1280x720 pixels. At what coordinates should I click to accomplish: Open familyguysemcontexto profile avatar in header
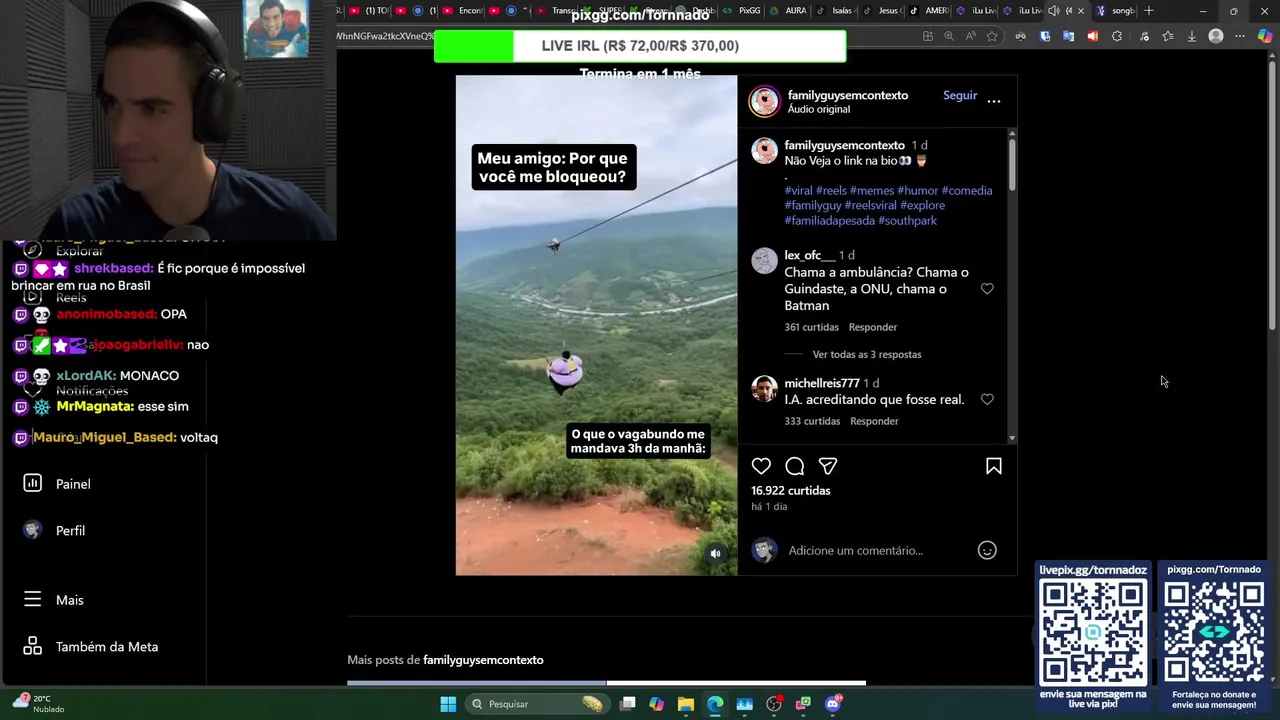(765, 101)
